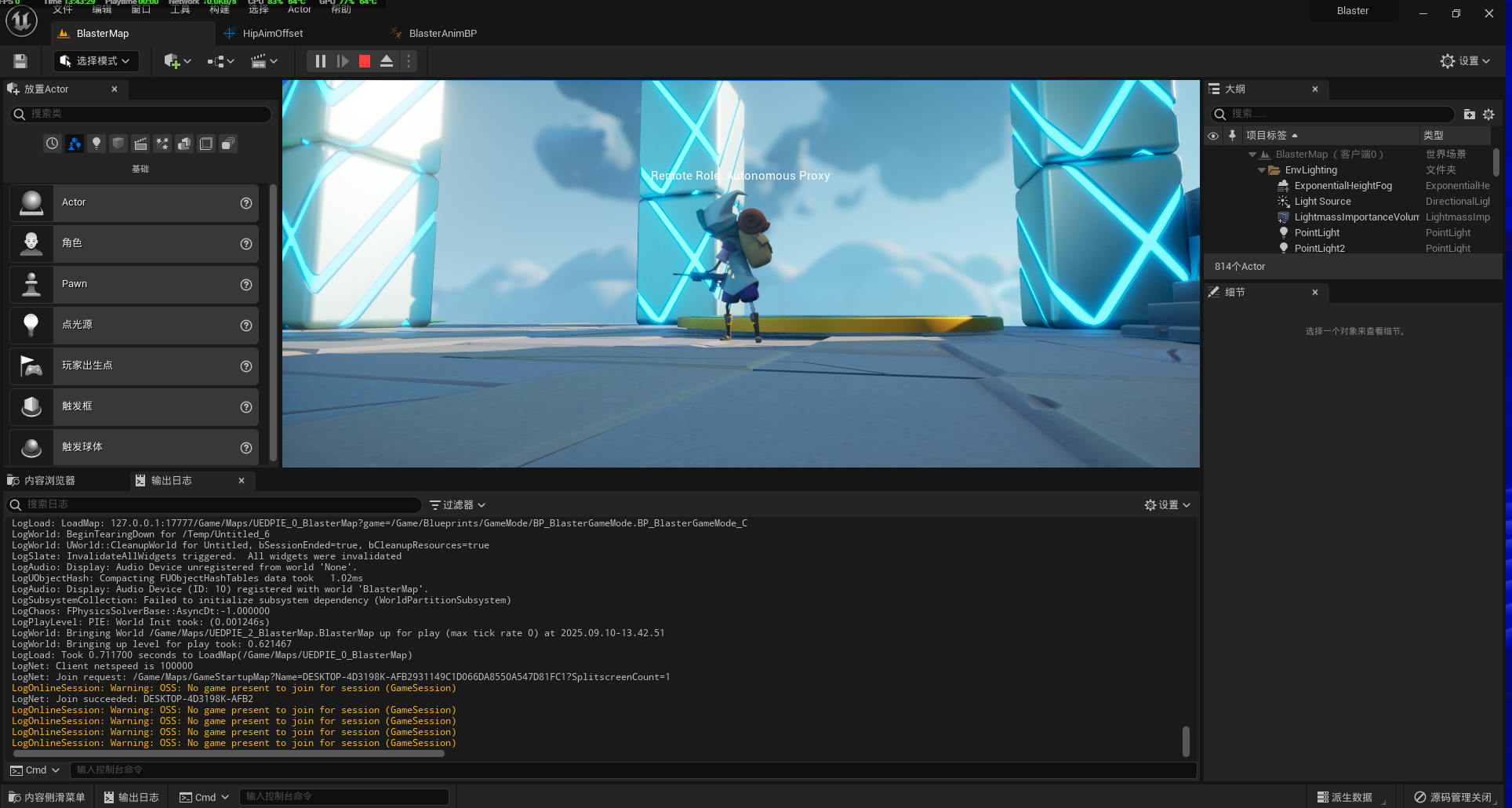This screenshot has height=808, width=1512.
Task: Close the 放置Actor panel tab
Action: pyautogui.click(x=114, y=89)
